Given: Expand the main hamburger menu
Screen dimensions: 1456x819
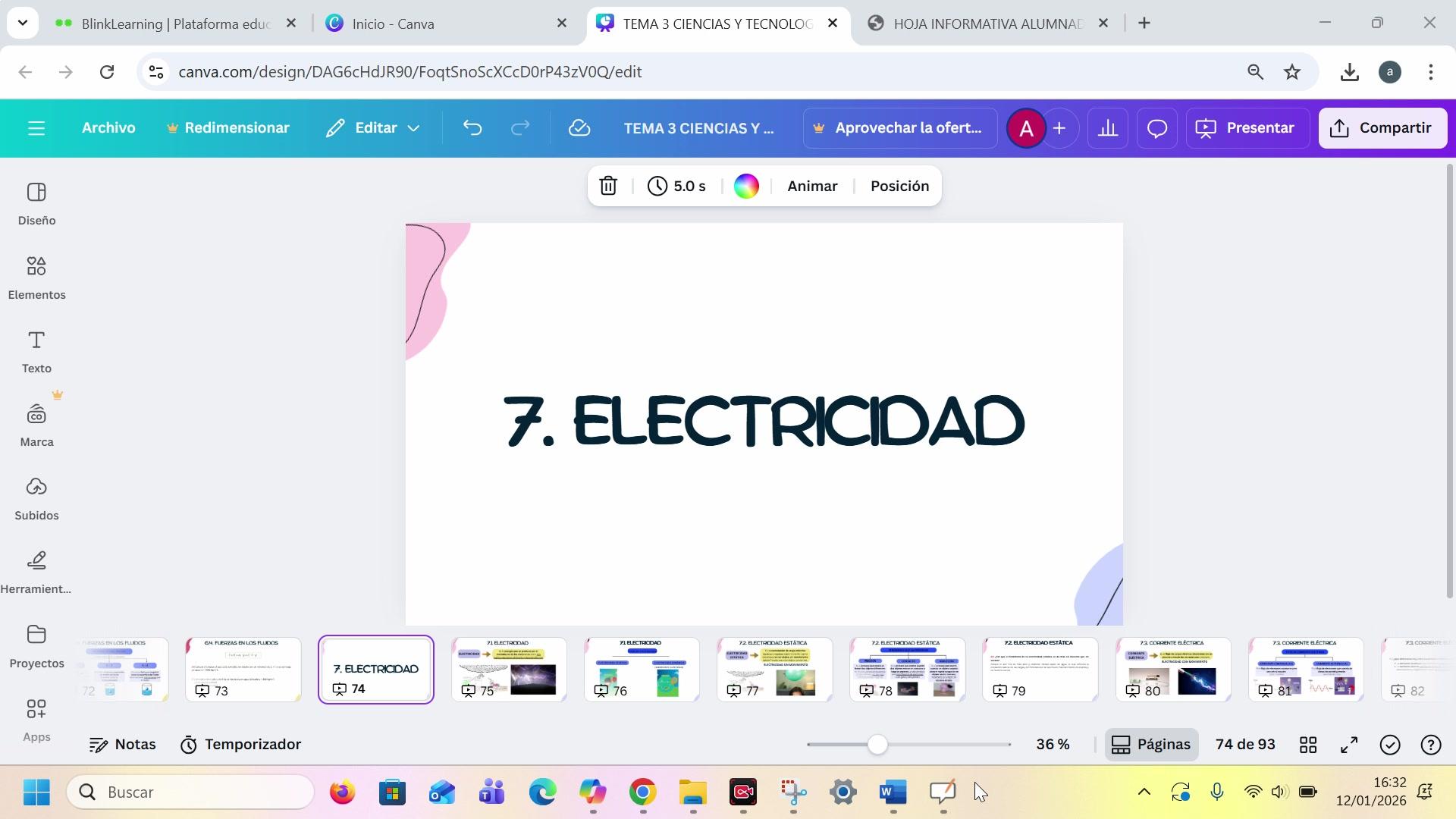Looking at the screenshot, I should coord(36,128).
